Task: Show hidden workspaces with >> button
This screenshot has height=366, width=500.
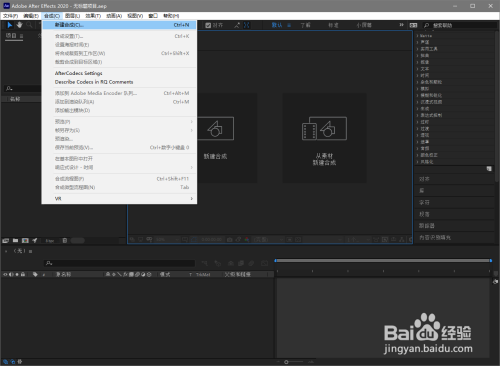Action: click(401, 25)
